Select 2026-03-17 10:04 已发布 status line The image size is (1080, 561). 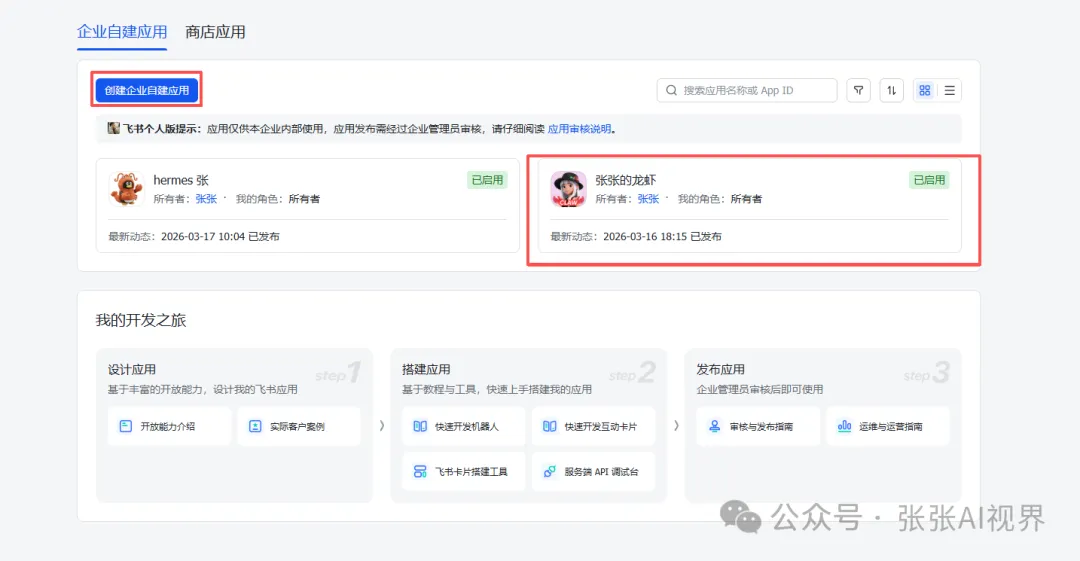click(x=220, y=236)
